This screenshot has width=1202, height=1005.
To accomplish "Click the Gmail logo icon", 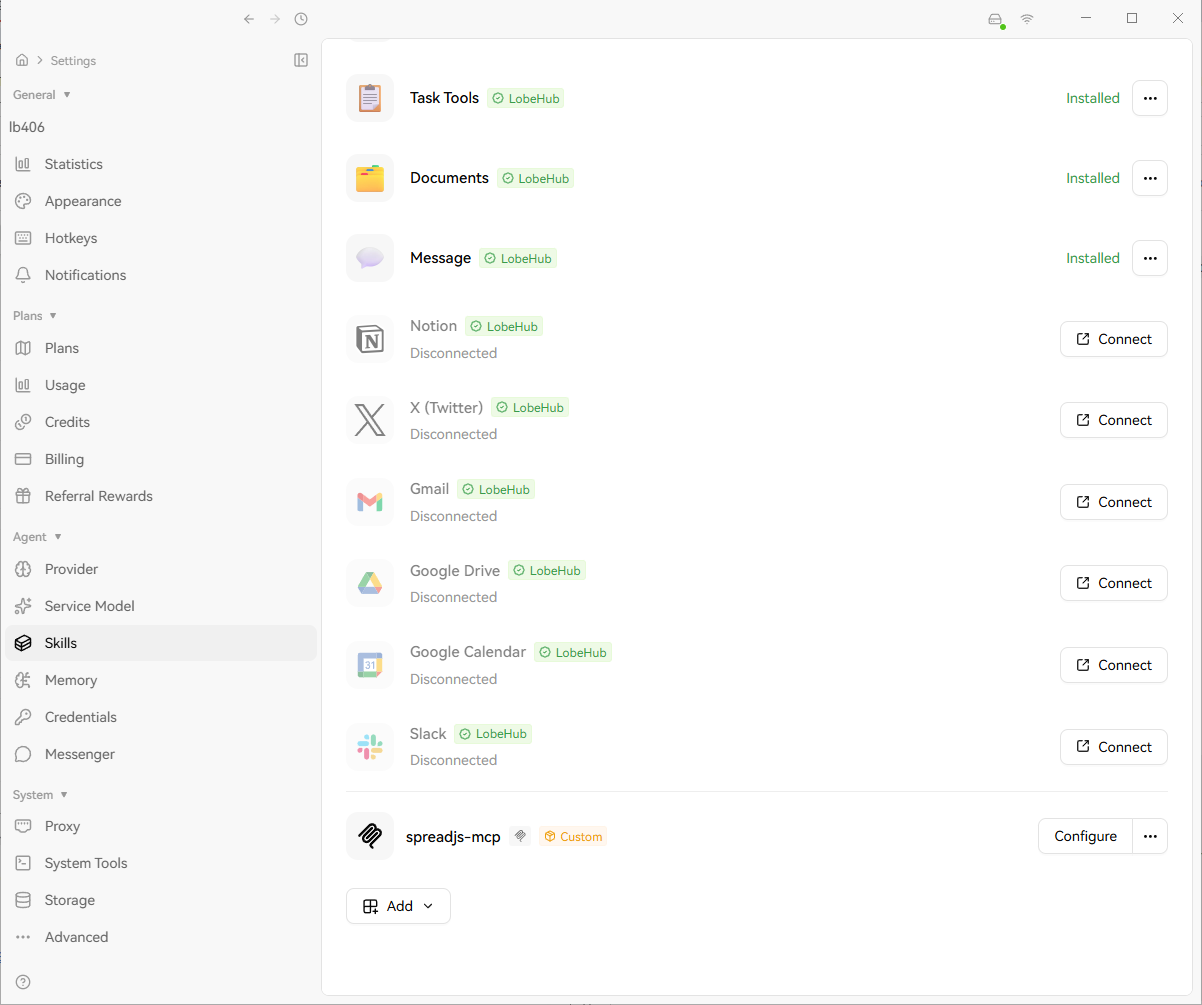I will tap(370, 502).
